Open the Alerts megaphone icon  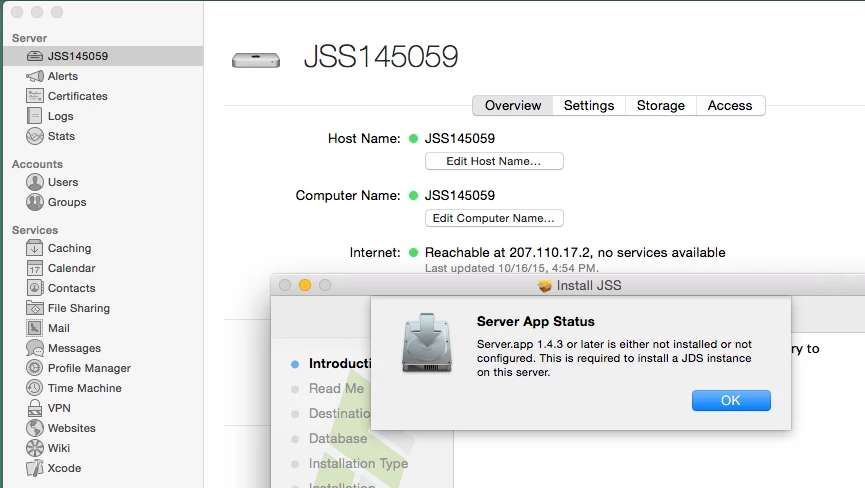(x=34, y=76)
